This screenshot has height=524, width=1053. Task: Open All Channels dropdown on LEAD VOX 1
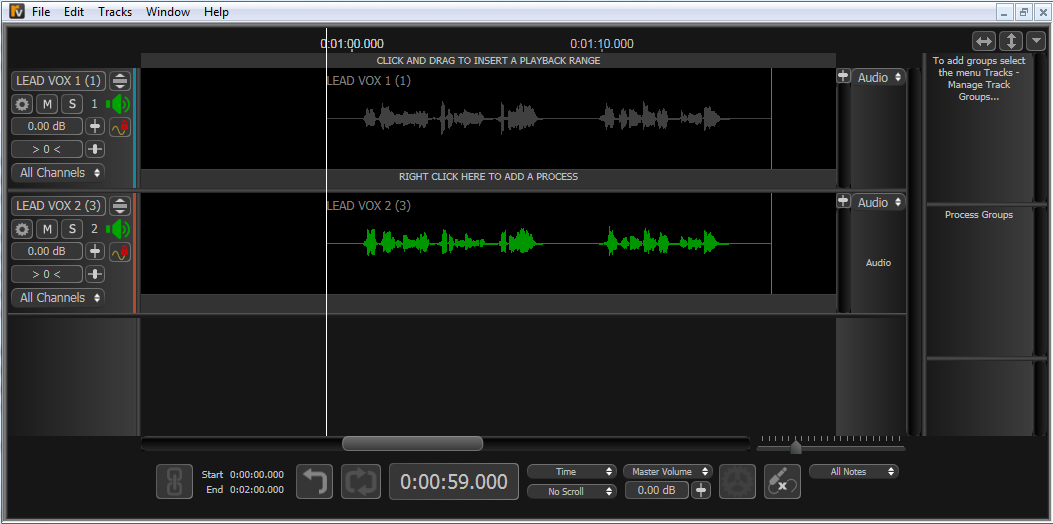pos(58,172)
